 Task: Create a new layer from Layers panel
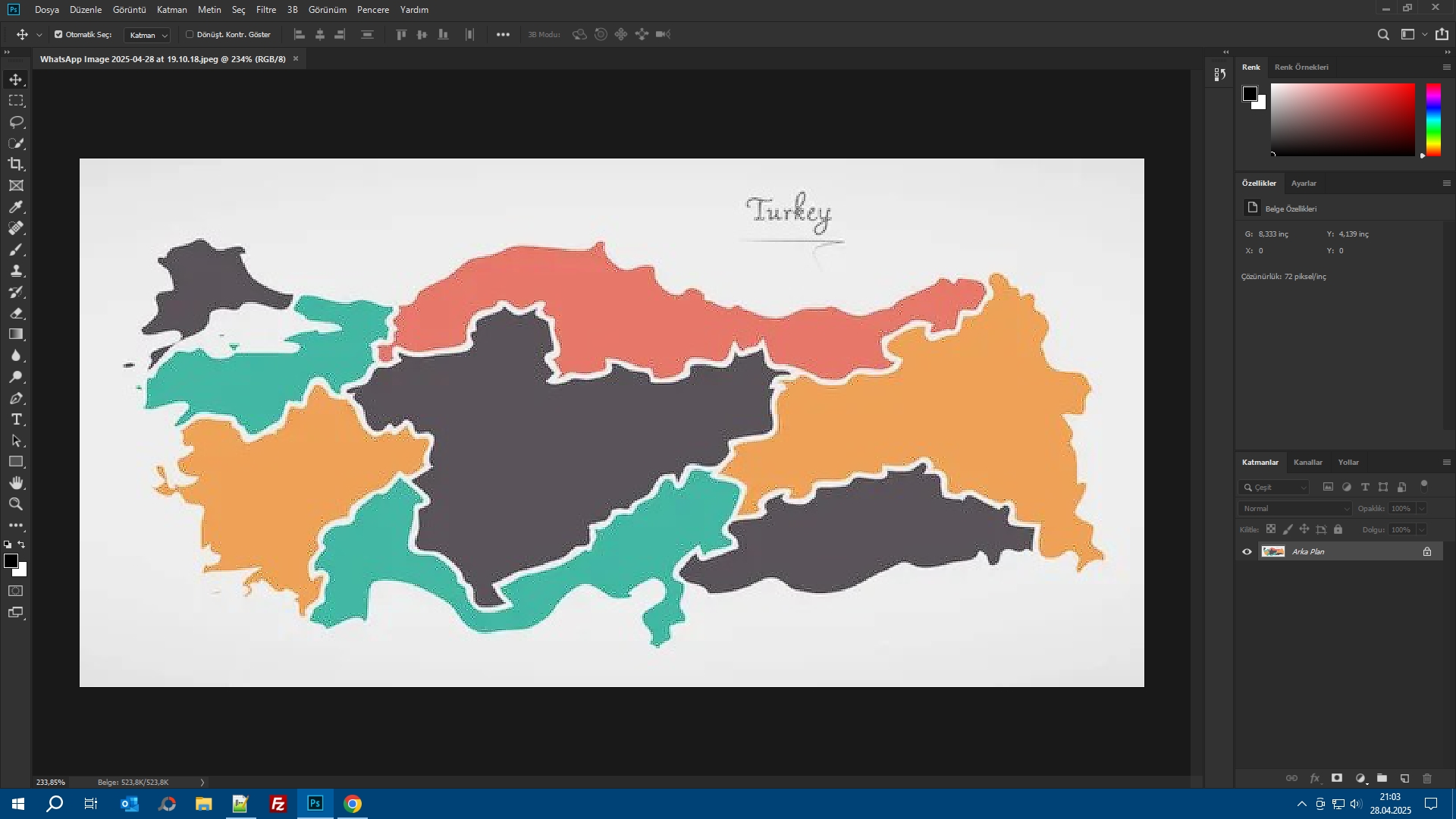[1404, 779]
